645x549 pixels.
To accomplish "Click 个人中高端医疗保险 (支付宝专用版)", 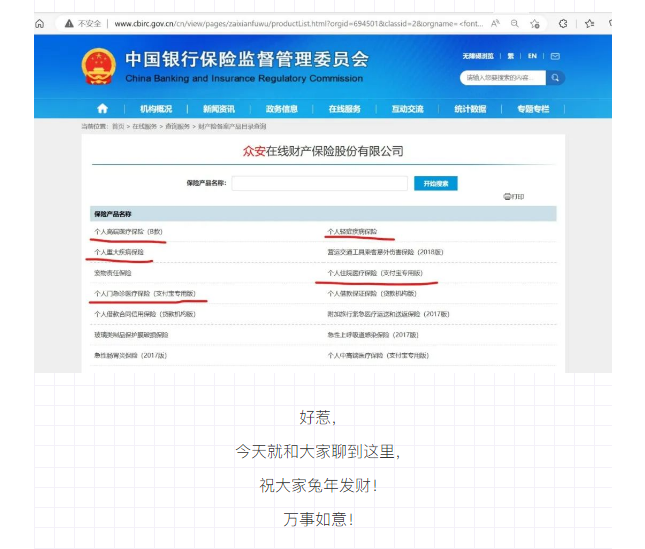I will 378,355.
